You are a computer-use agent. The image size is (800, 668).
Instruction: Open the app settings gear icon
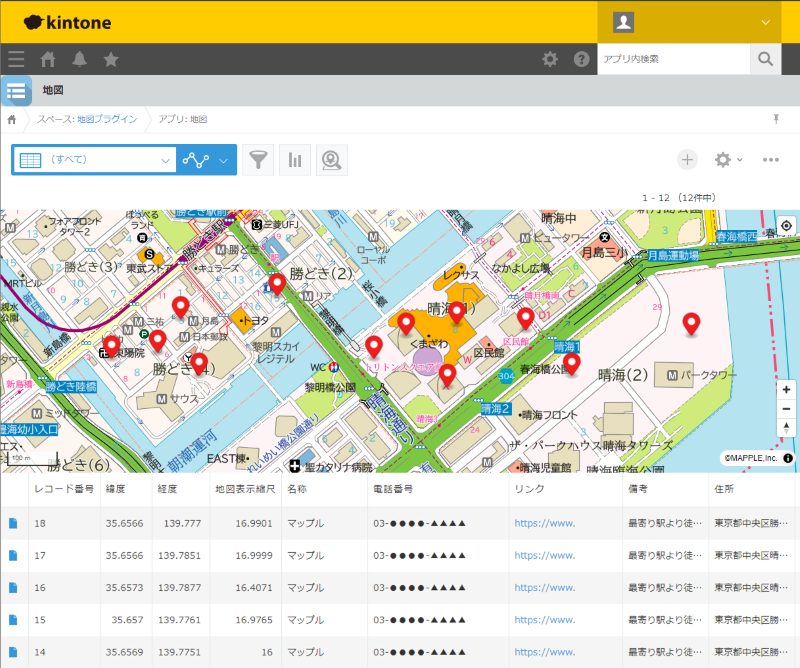point(725,160)
